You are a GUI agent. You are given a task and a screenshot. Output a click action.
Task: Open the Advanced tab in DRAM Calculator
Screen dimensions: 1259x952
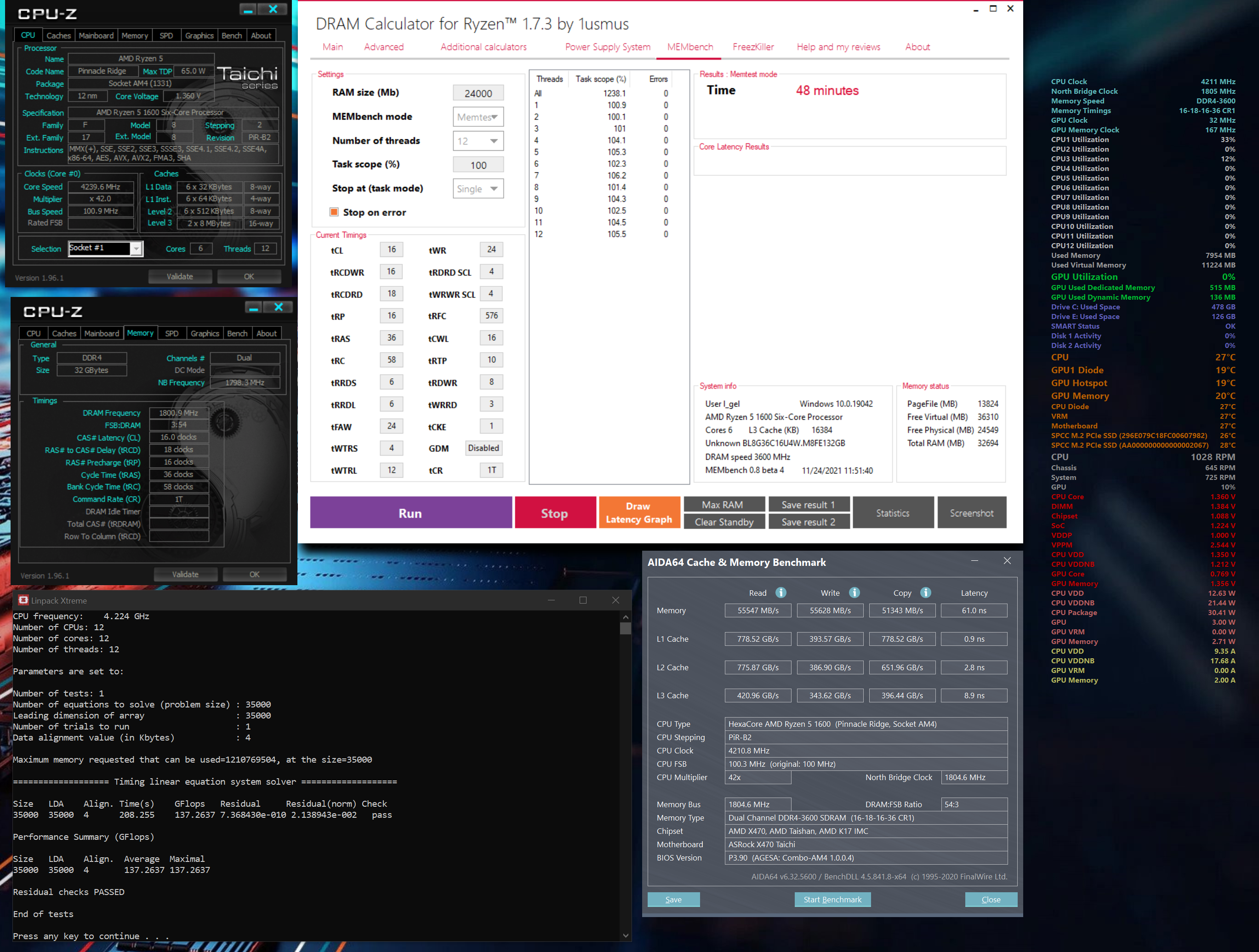384,47
